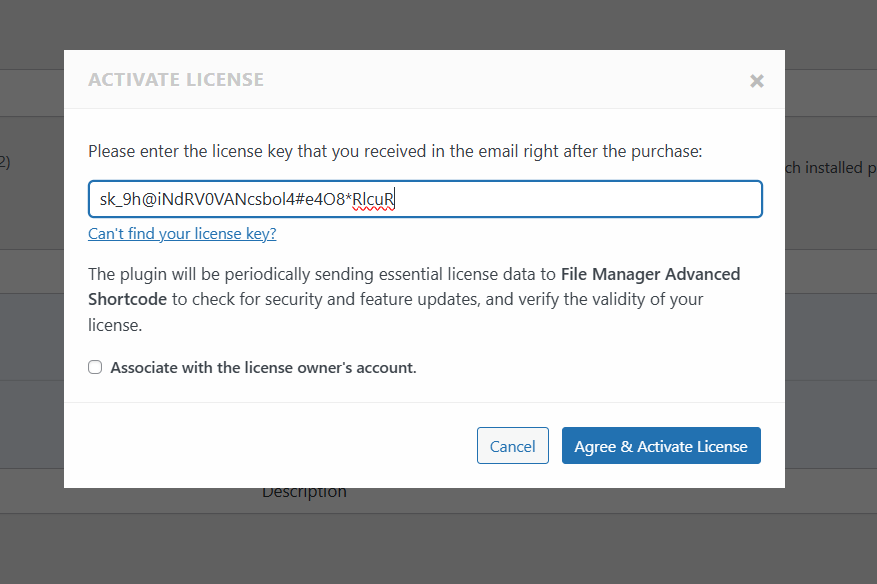
Task: Click the ACTIVATE LICENSE dialog title
Action: (176, 79)
